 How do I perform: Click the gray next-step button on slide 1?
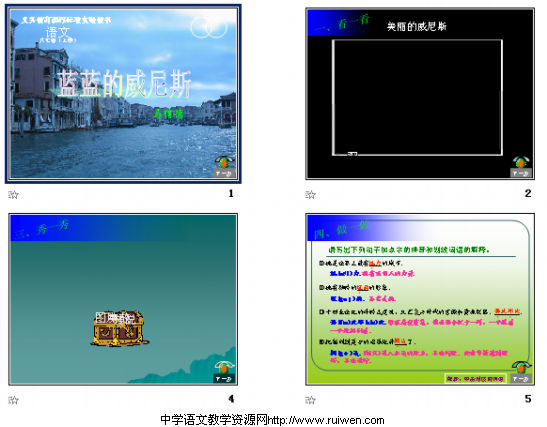point(224,173)
